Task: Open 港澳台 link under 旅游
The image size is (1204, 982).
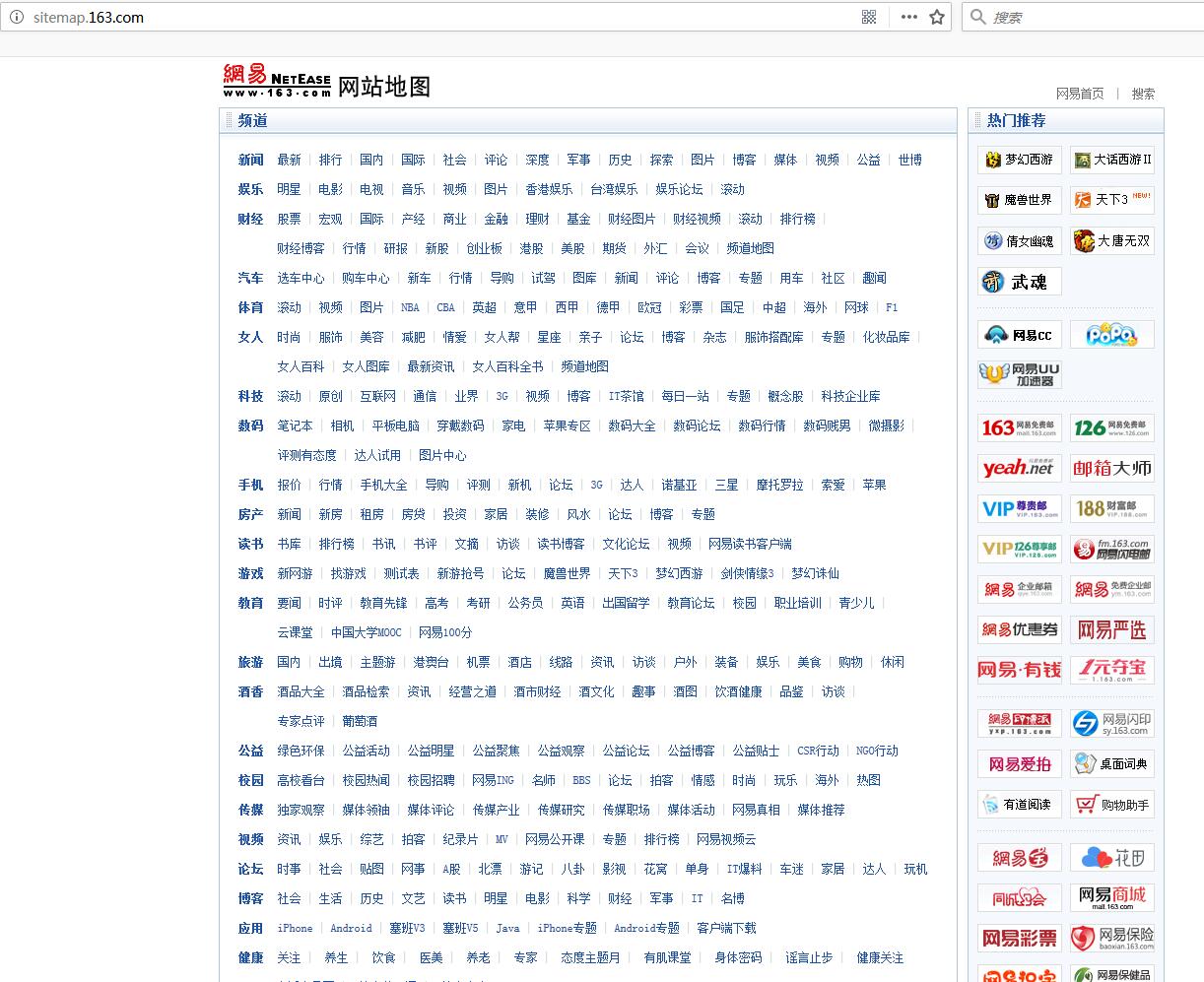Action: (x=431, y=662)
